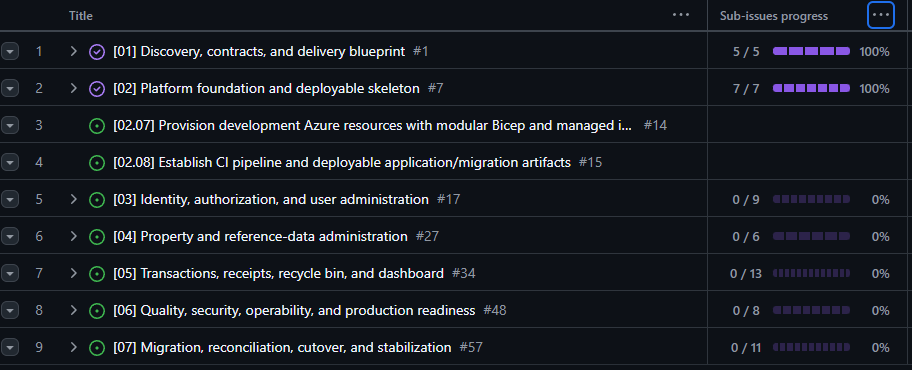Click issue number #14 text
912x370 pixels.
click(x=656, y=125)
